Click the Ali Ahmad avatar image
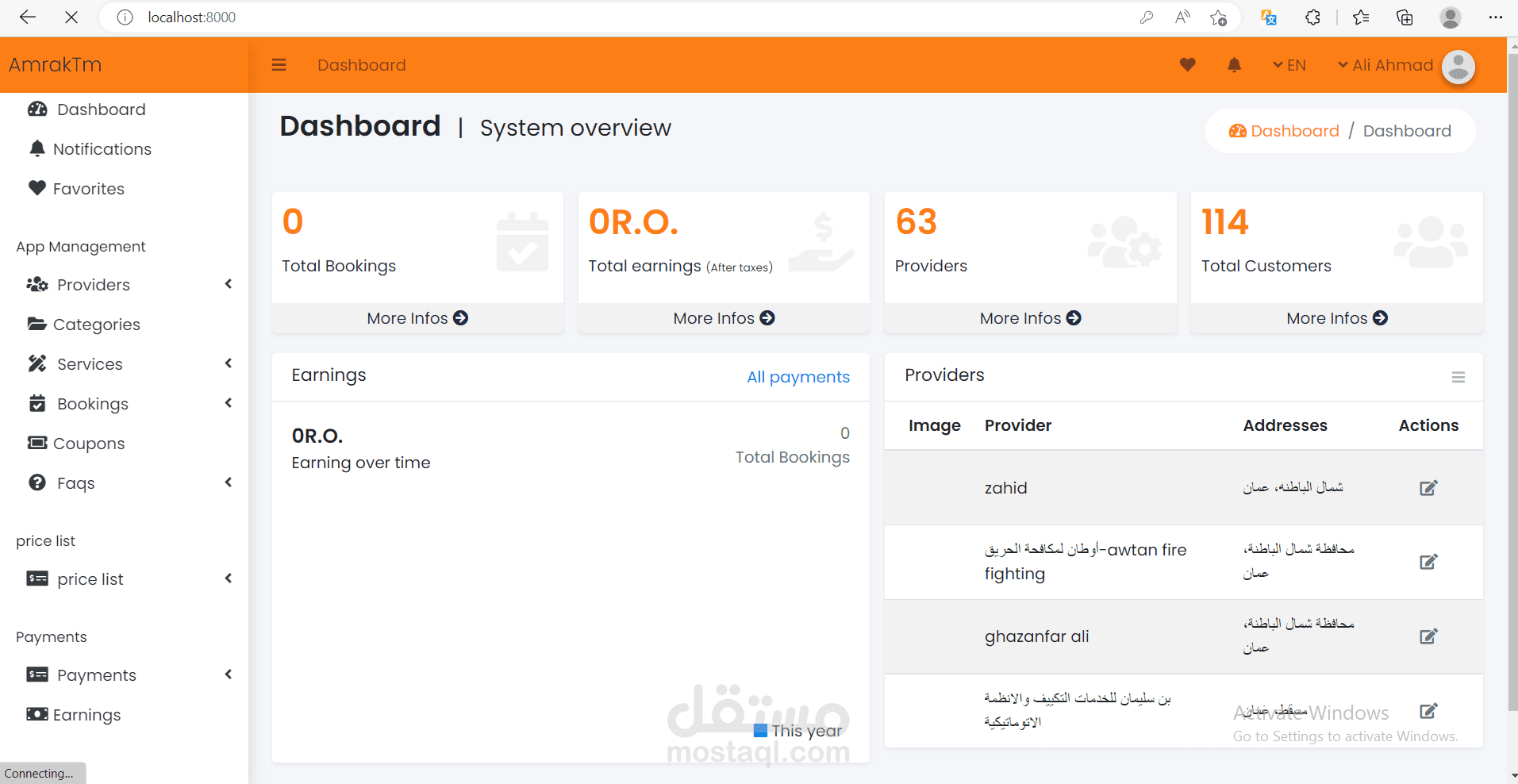The height and width of the screenshot is (784, 1518). tap(1458, 67)
